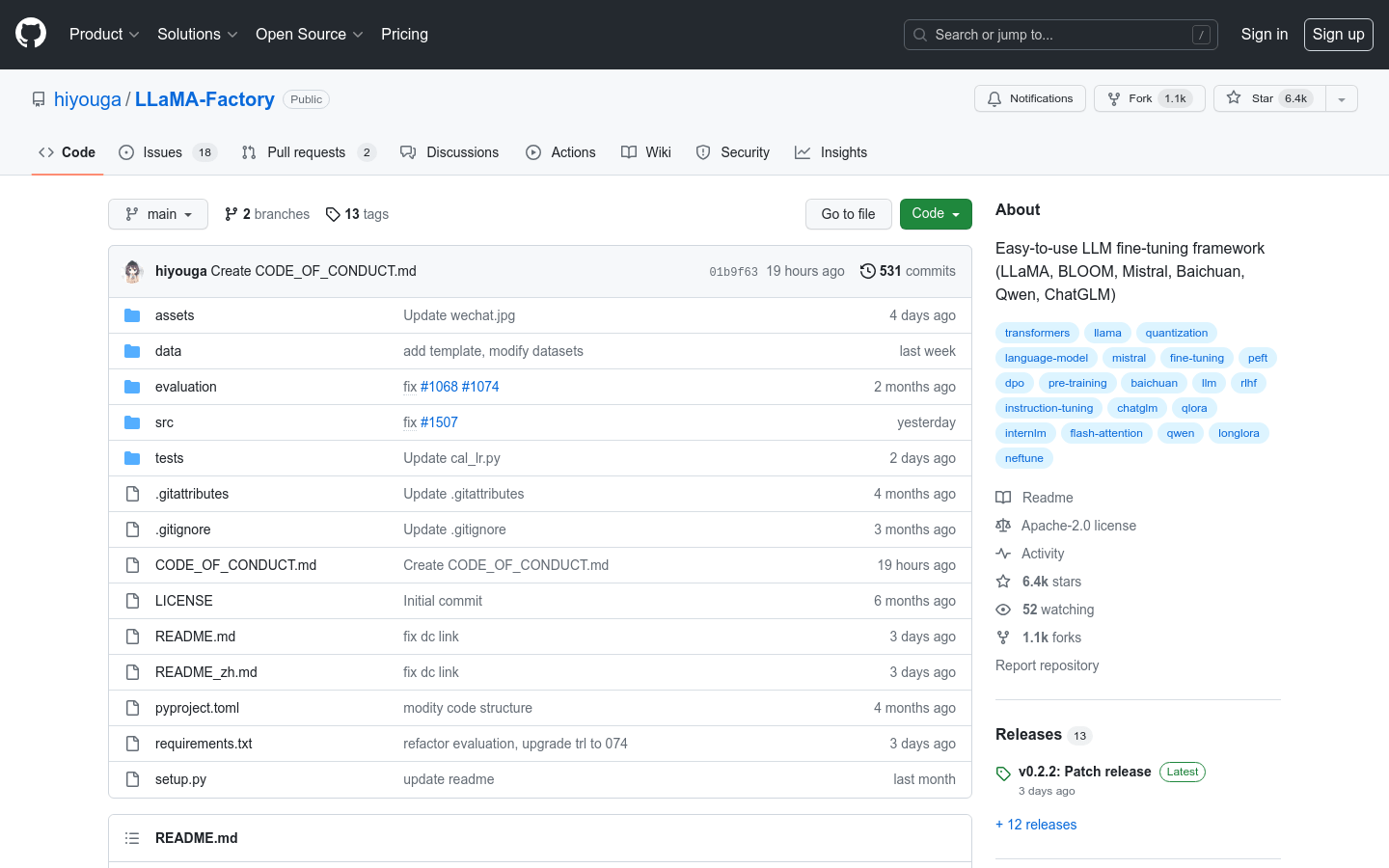Switch to the Issues tab
This screenshot has height=868, width=1389.
tap(168, 152)
